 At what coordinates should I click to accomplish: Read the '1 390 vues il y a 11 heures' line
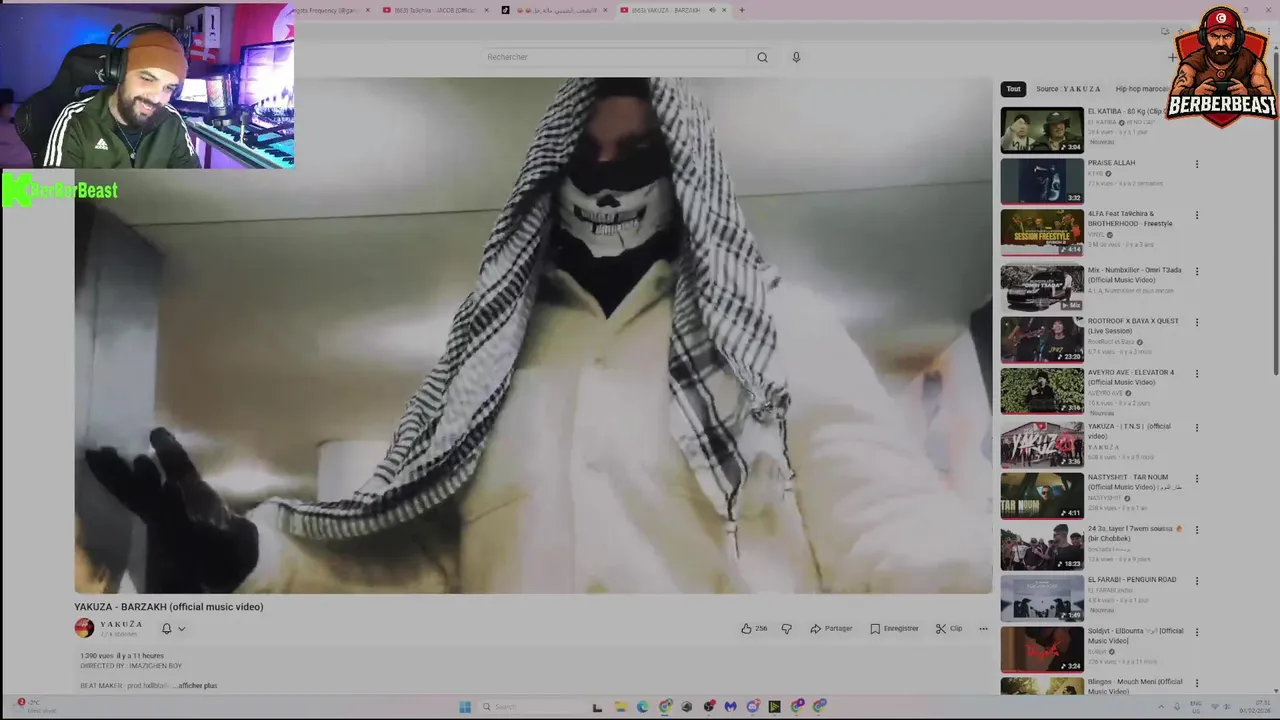click(122, 656)
